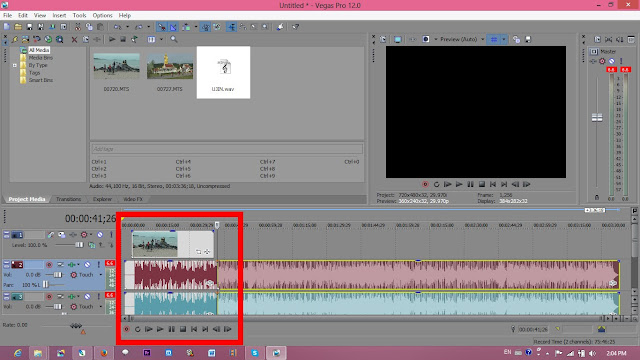Click Interactive Tutorials icon in main toolbar
The image size is (640, 360).
click(x=280, y=27)
